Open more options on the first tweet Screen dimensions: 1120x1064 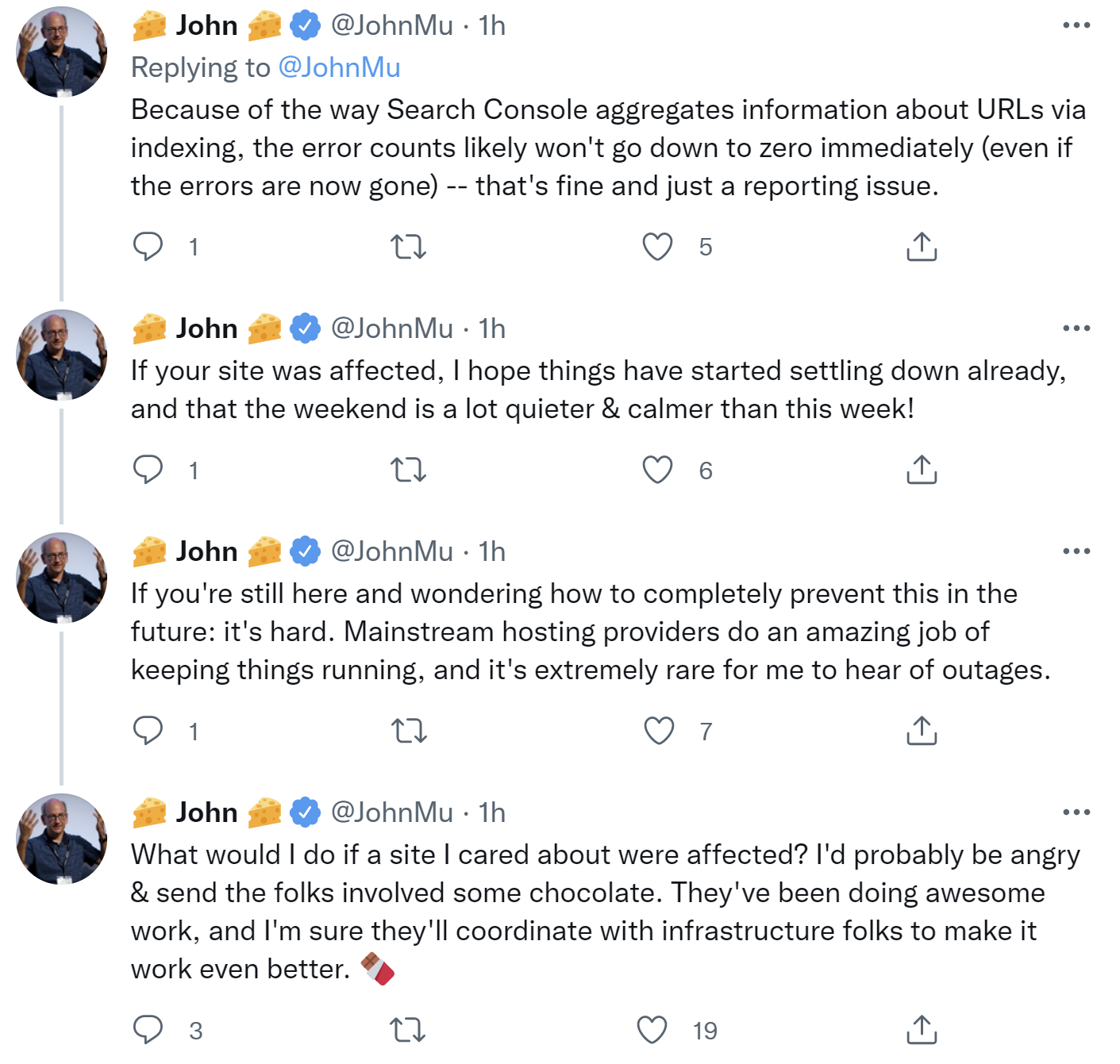tap(1076, 25)
